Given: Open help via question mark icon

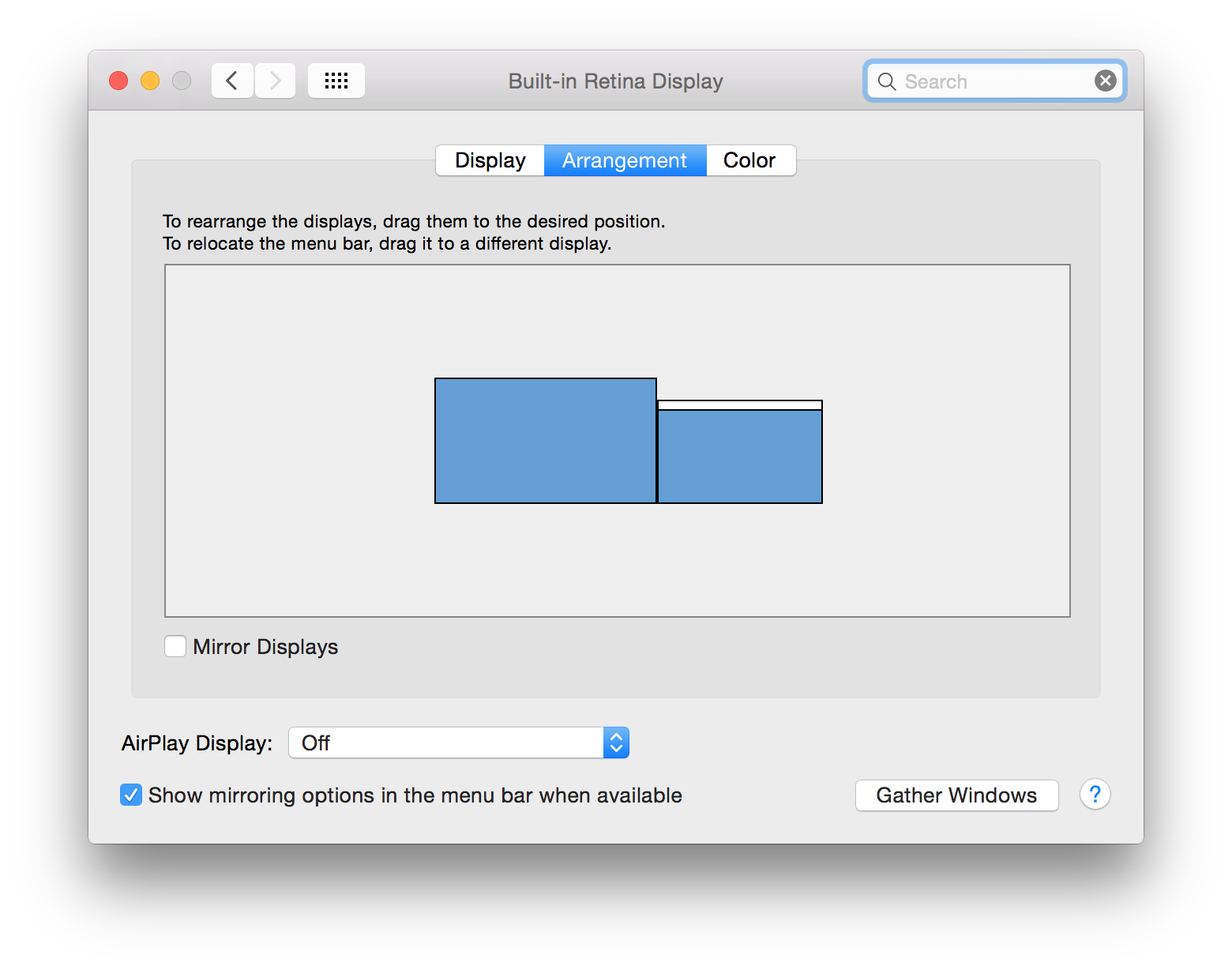Looking at the screenshot, I should click(x=1095, y=795).
